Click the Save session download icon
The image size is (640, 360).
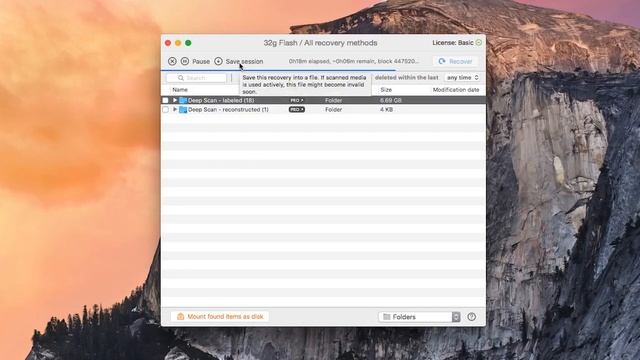218,61
